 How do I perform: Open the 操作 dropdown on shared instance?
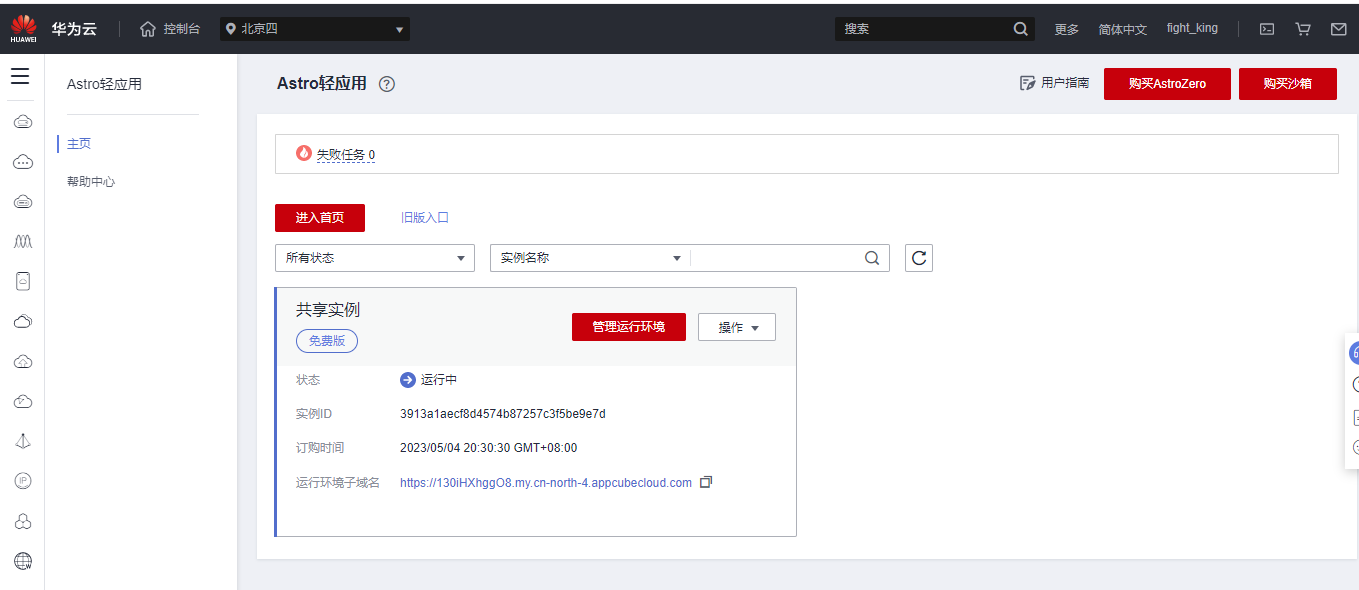[x=737, y=327]
